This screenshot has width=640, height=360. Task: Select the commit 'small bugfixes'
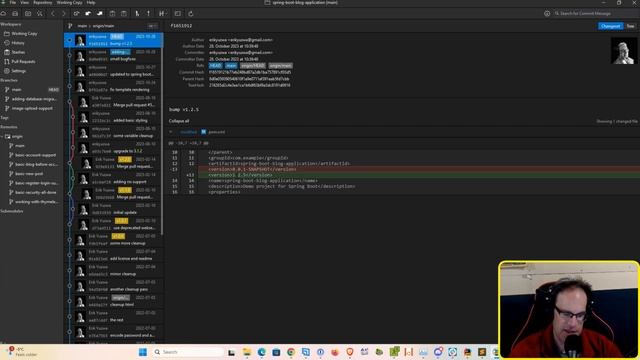[x=113, y=56]
